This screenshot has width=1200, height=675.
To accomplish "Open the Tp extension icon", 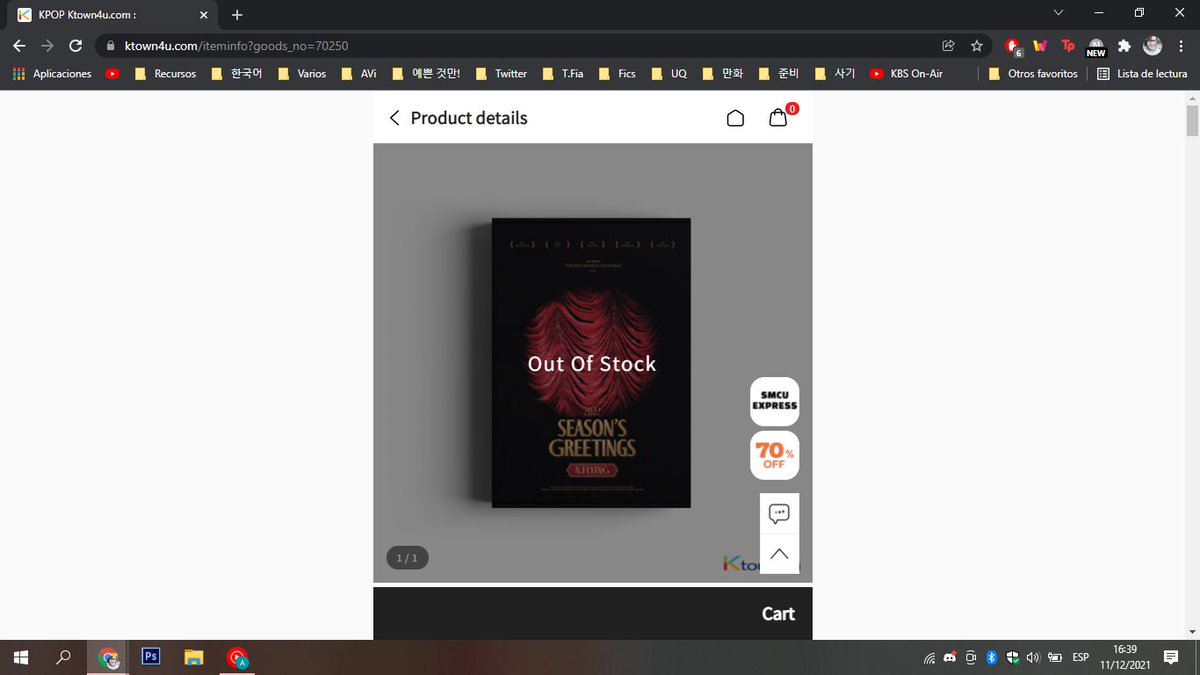I will [1068, 46].
